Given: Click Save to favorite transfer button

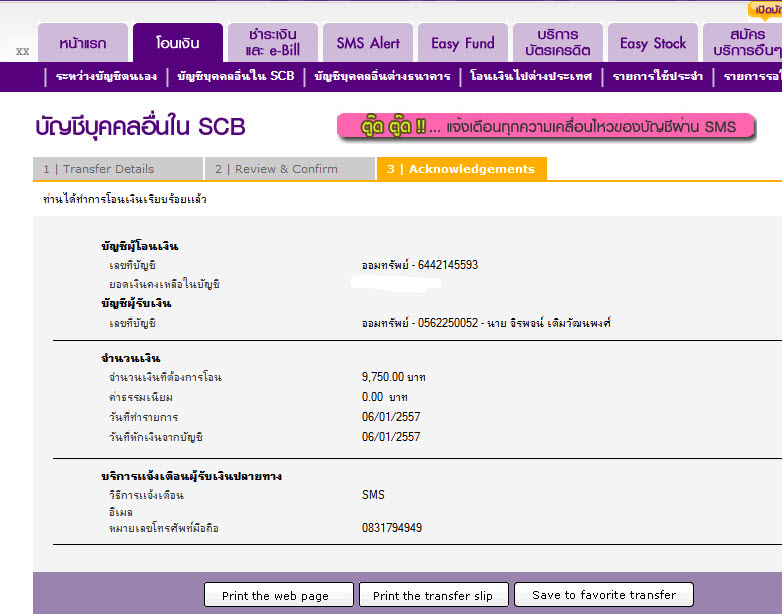Looking at the screenshot, I should [604, 595].
